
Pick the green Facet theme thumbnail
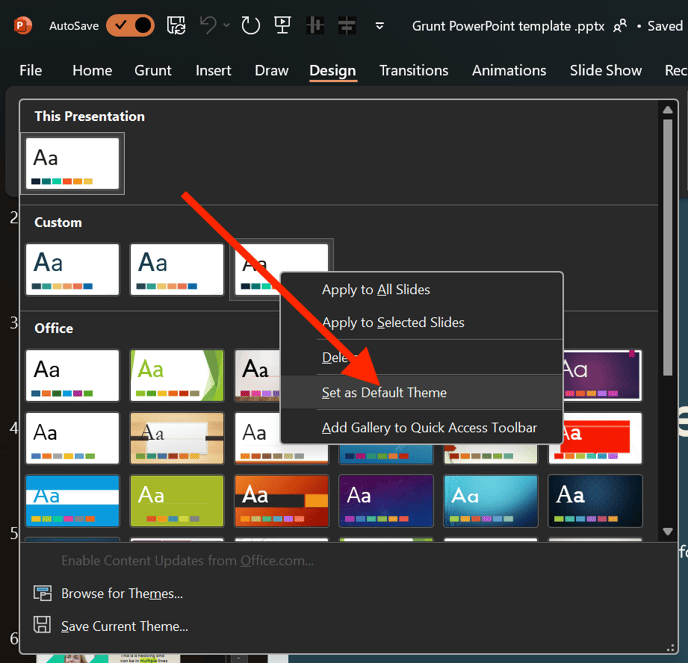[x=177, y=375]
